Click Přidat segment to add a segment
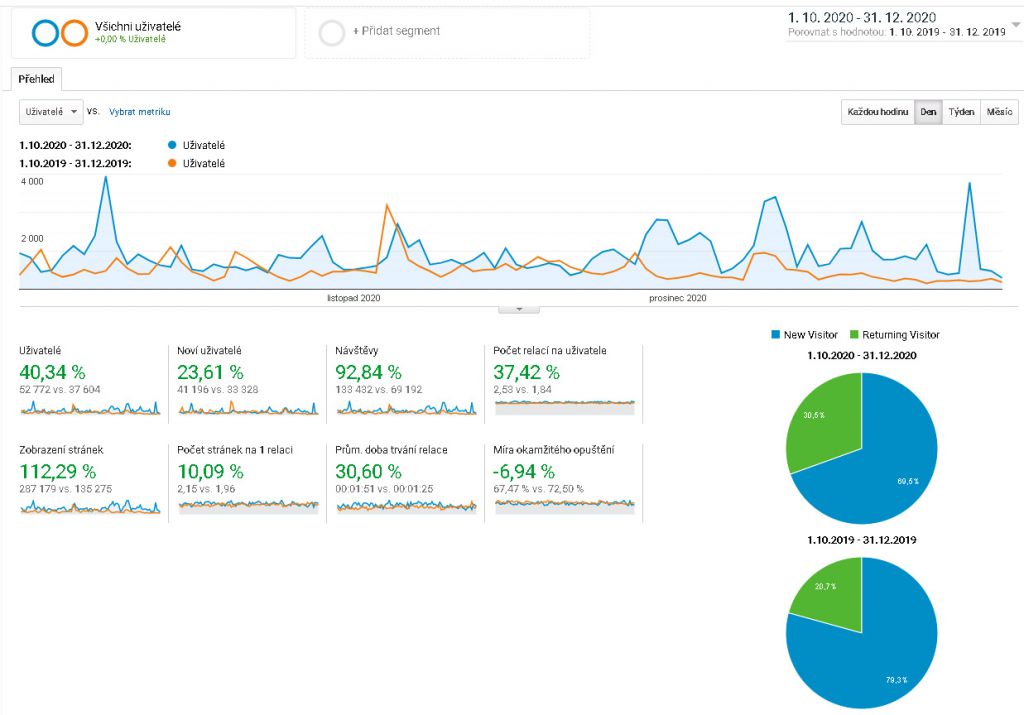Screen dimensions: 1024x715 [x=396, y=32]
